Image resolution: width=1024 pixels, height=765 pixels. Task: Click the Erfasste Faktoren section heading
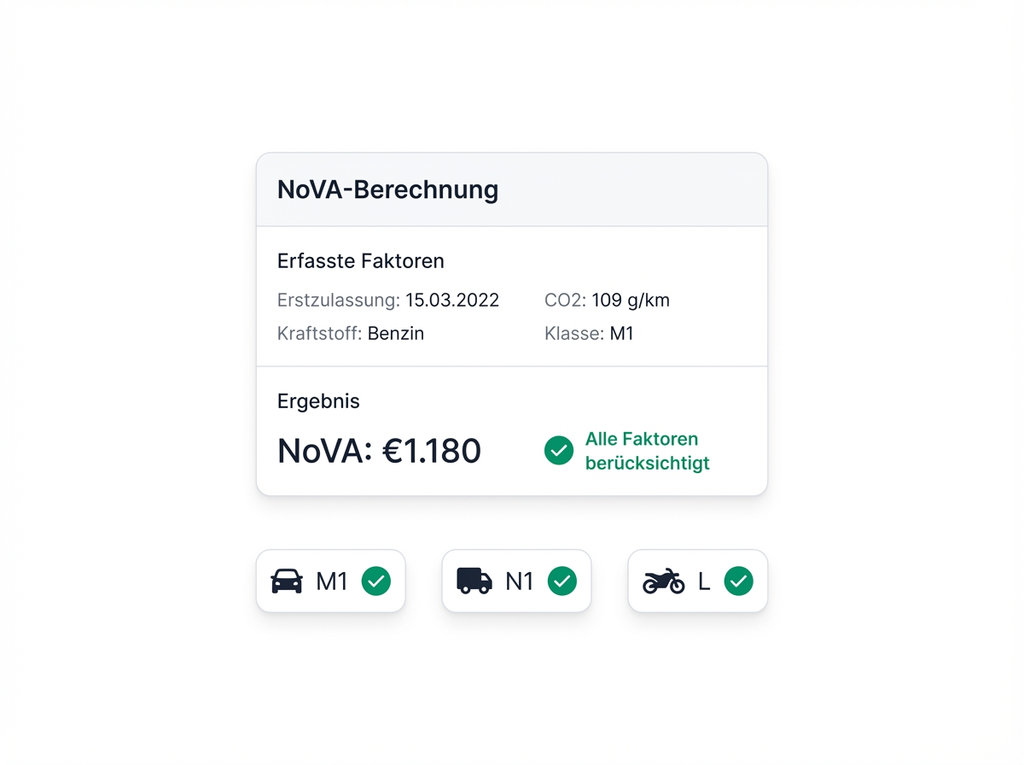click(360, 261)
